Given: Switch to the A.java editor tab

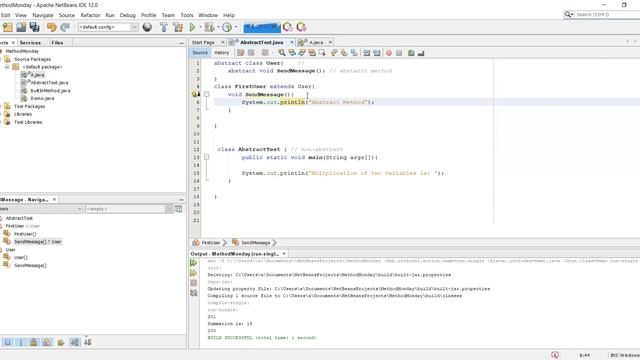Looking at the screenshot, I should [316, 42].
